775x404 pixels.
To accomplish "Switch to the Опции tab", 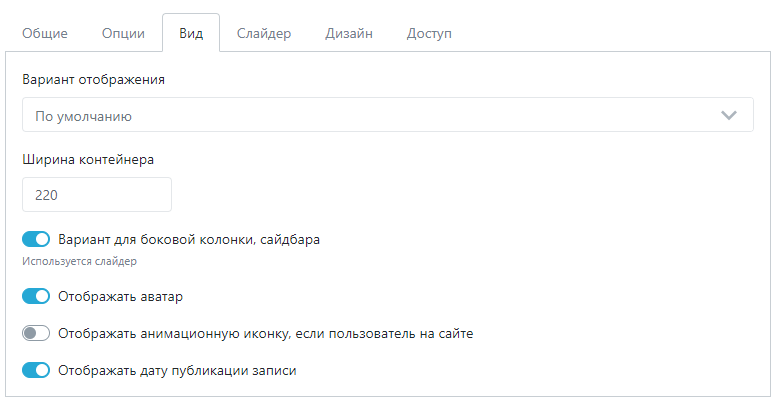I will [123, 33].
